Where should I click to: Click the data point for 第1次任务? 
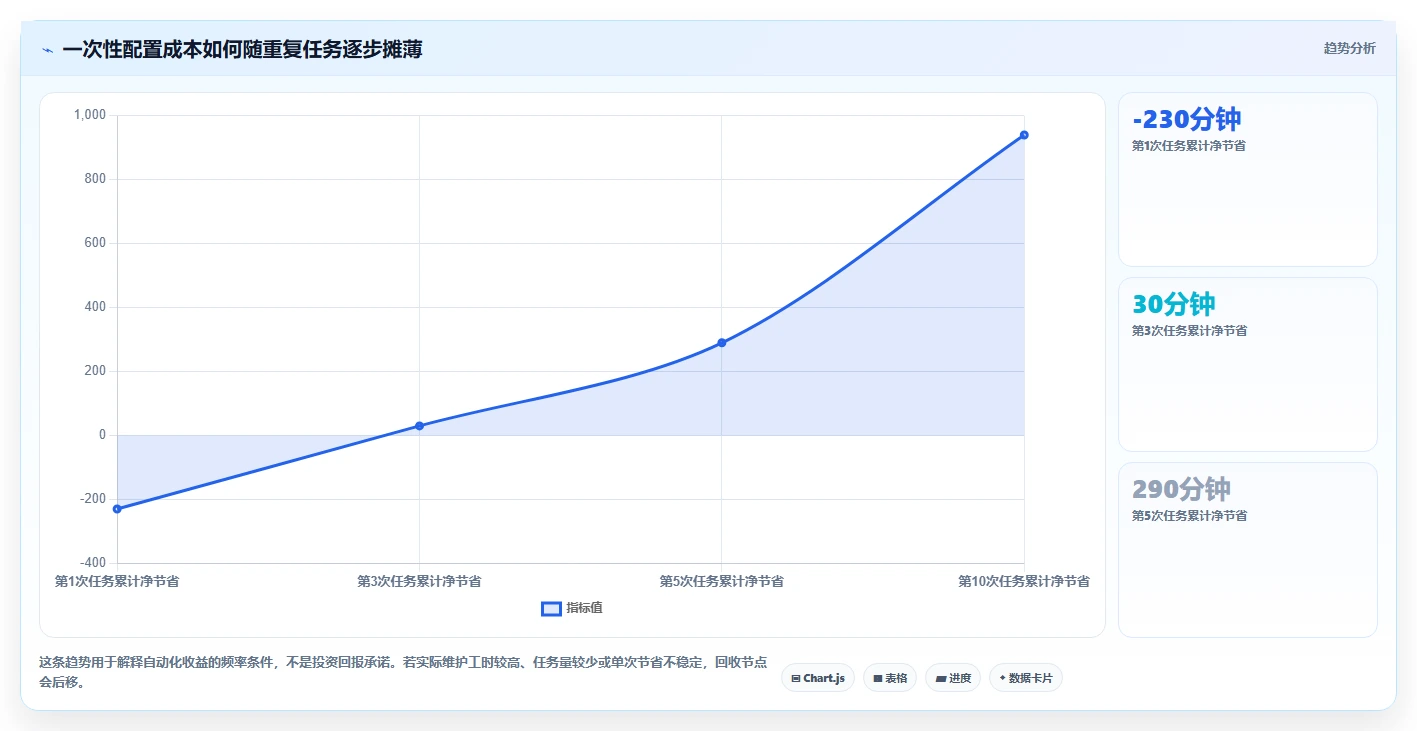[117, 509]
